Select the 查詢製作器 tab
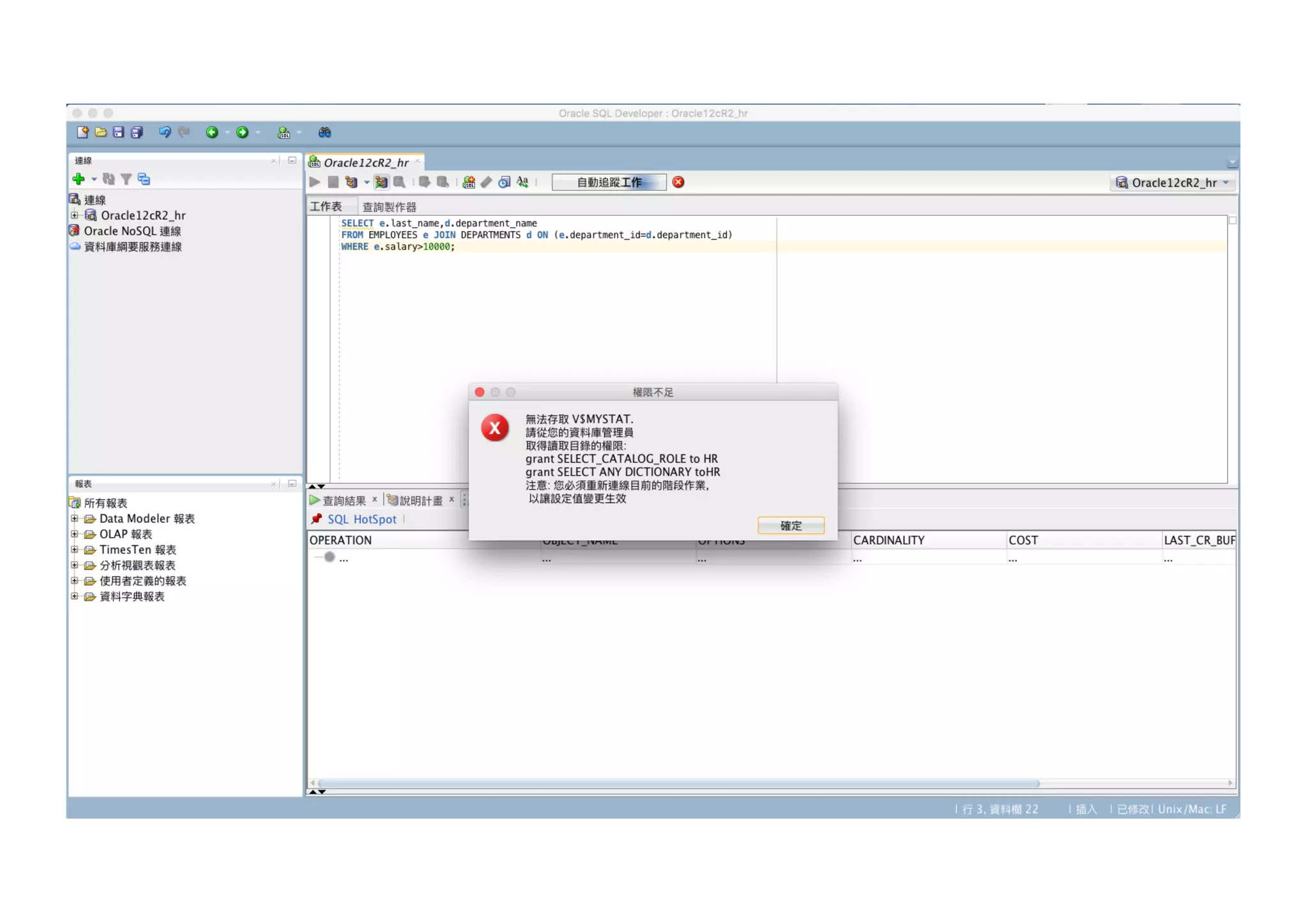This screenshot has height=924, width=1308. tap(389, 207)
